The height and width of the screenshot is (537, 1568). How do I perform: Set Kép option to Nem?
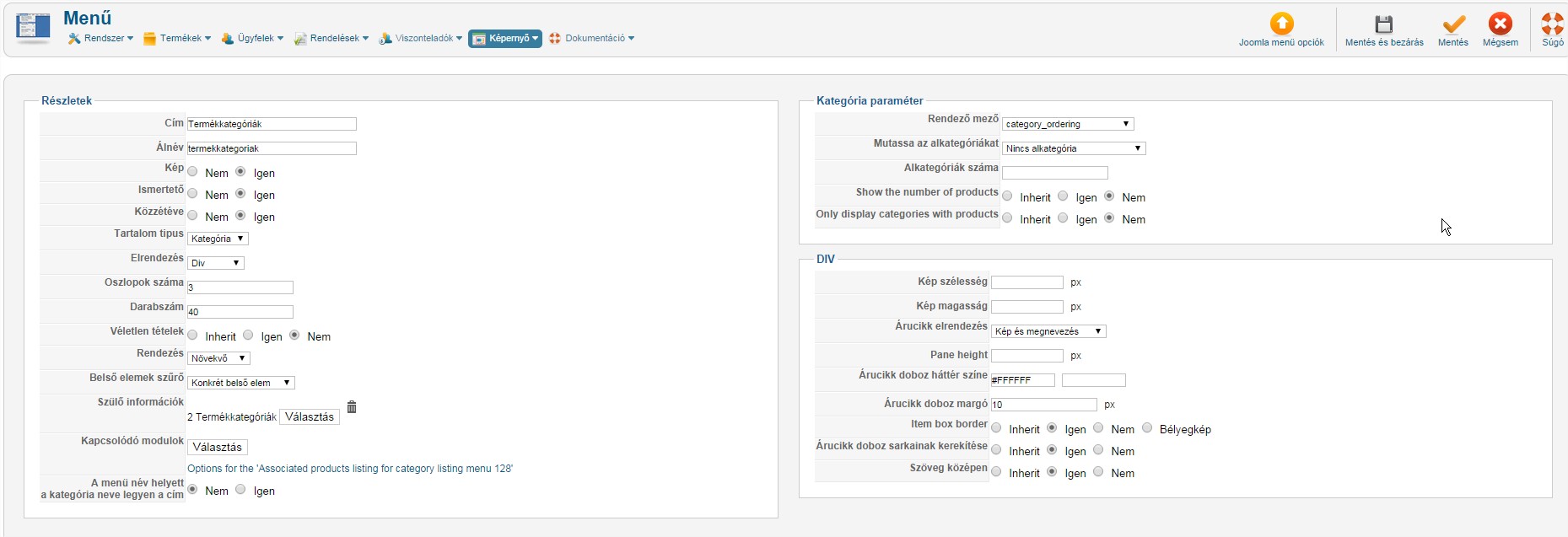[193, 172]
